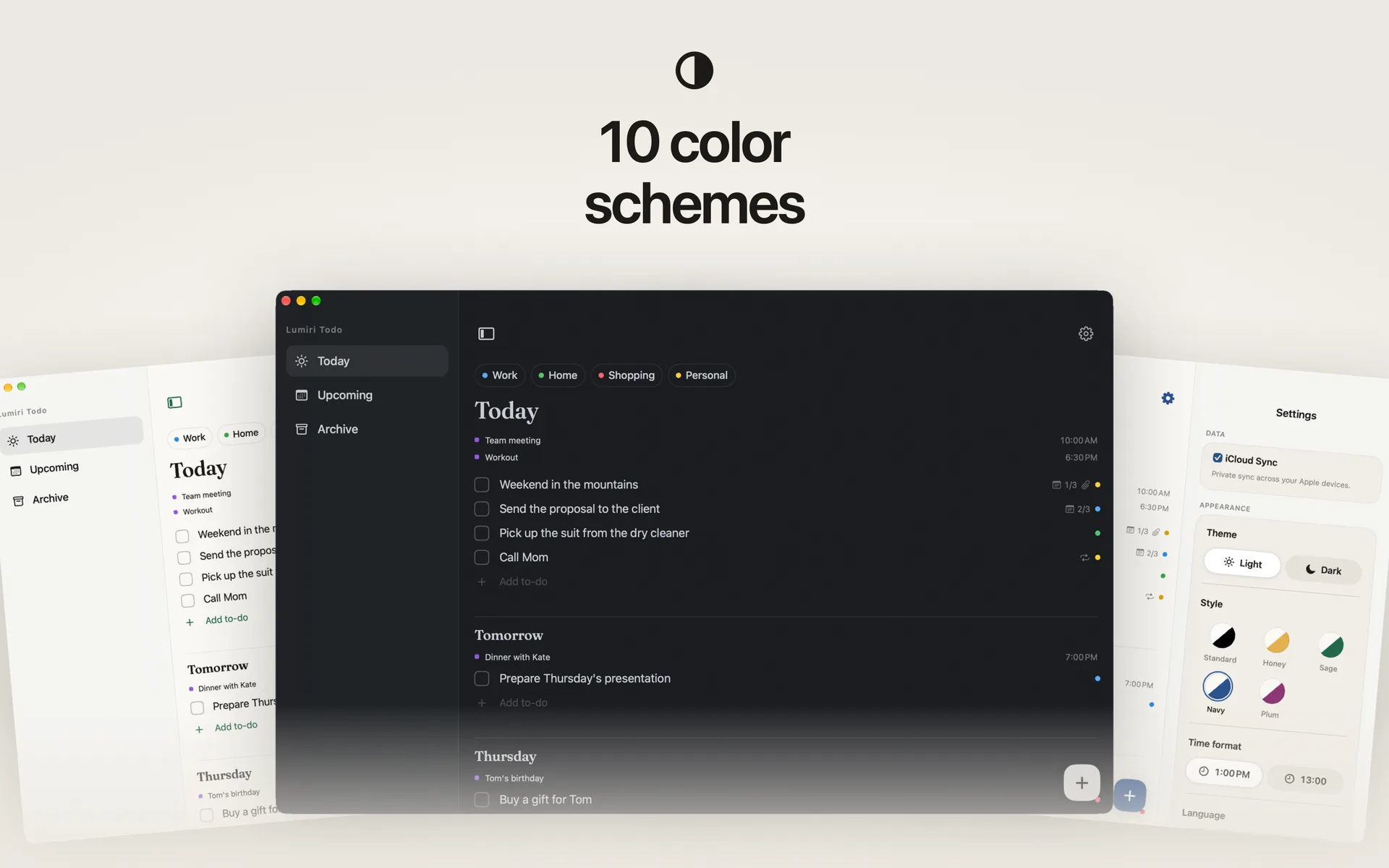Click Archive icon in light window sidebar
The image size is (1389, 868).
pyautogui.click(x=19, y=501)
